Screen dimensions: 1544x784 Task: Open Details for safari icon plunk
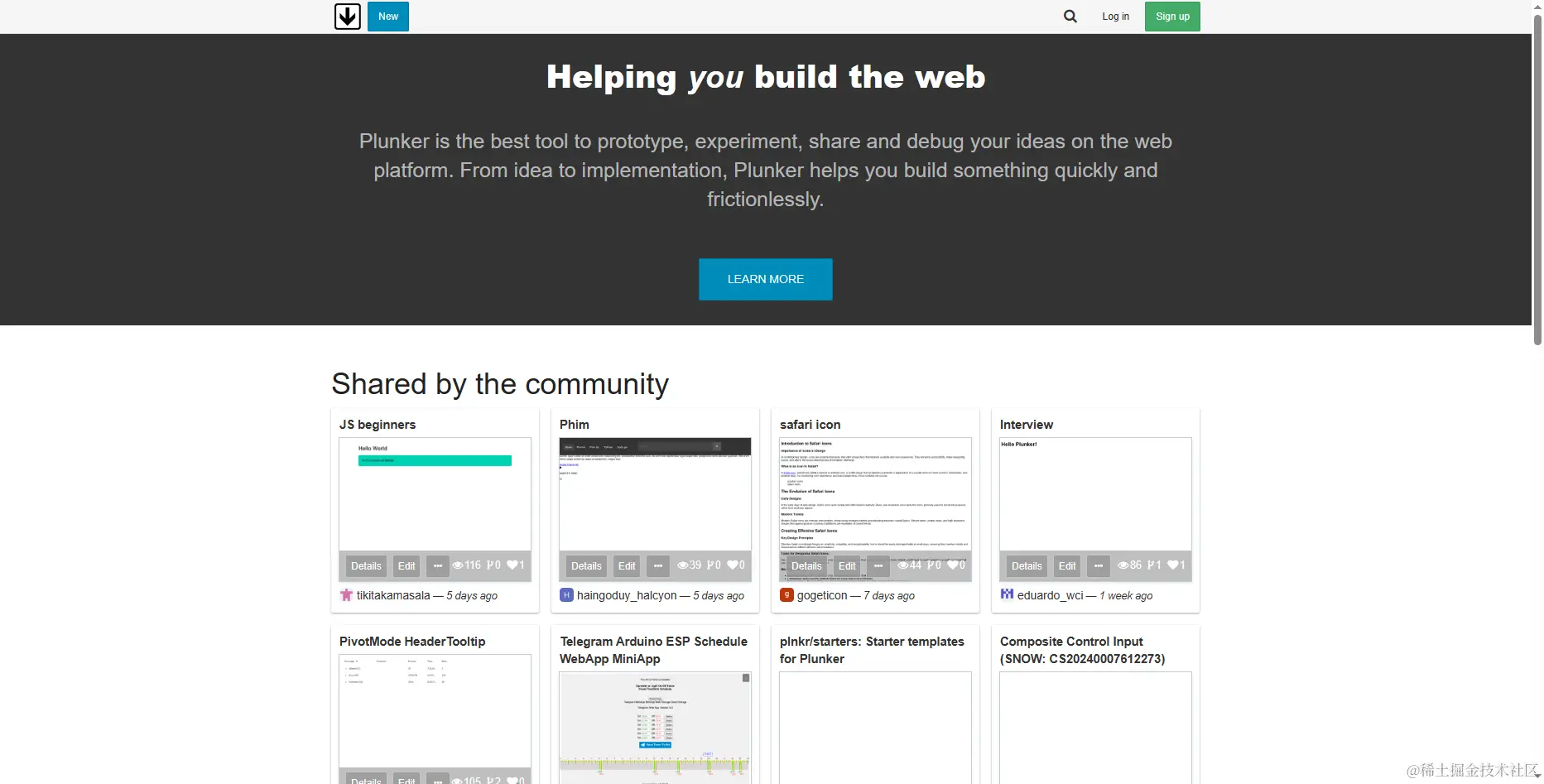[806, 566]
